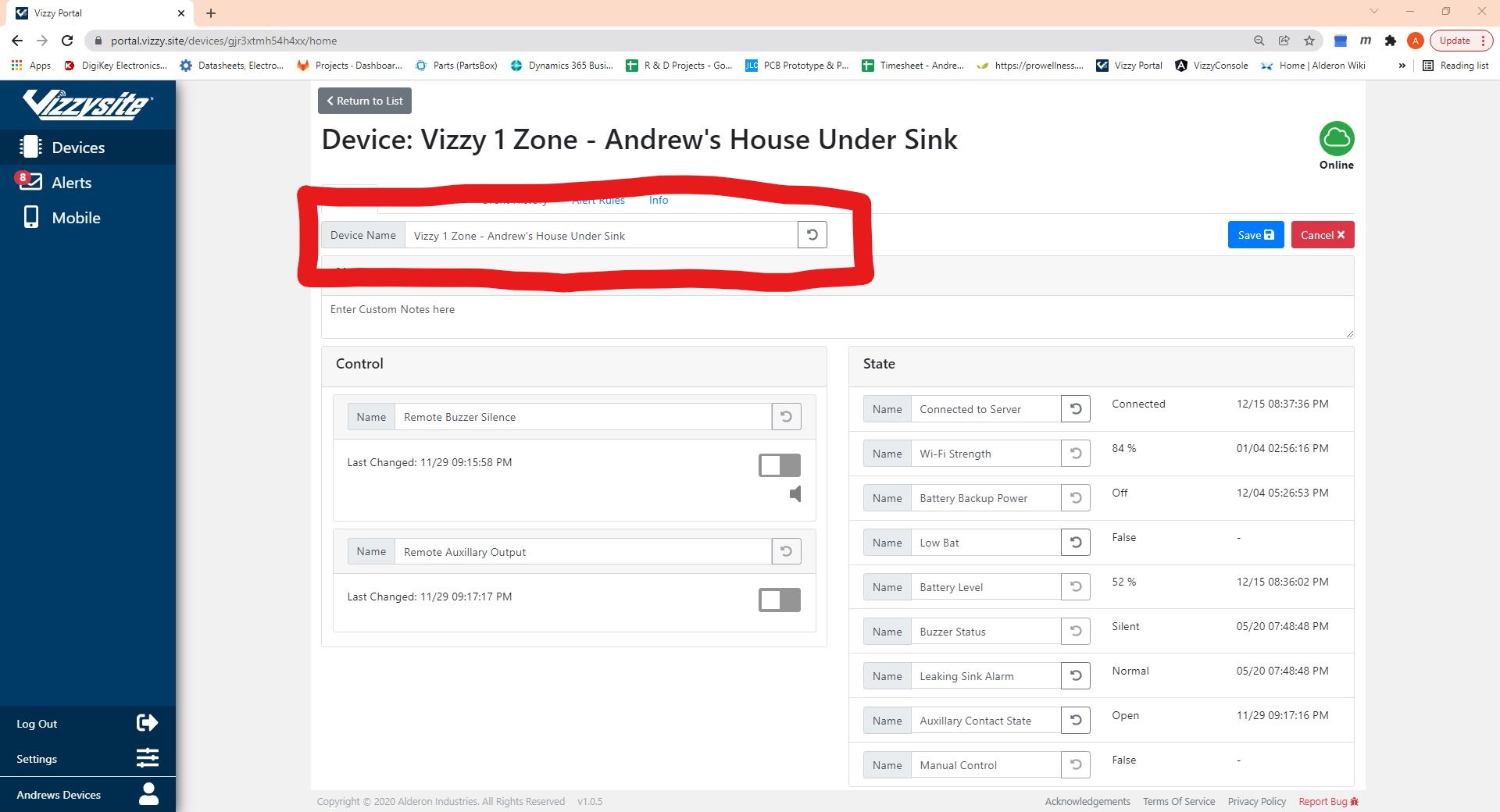The height and width of the screenshot is (812, 1500).
Task: Share this page from address bar
Action: tap(1284, 41)
